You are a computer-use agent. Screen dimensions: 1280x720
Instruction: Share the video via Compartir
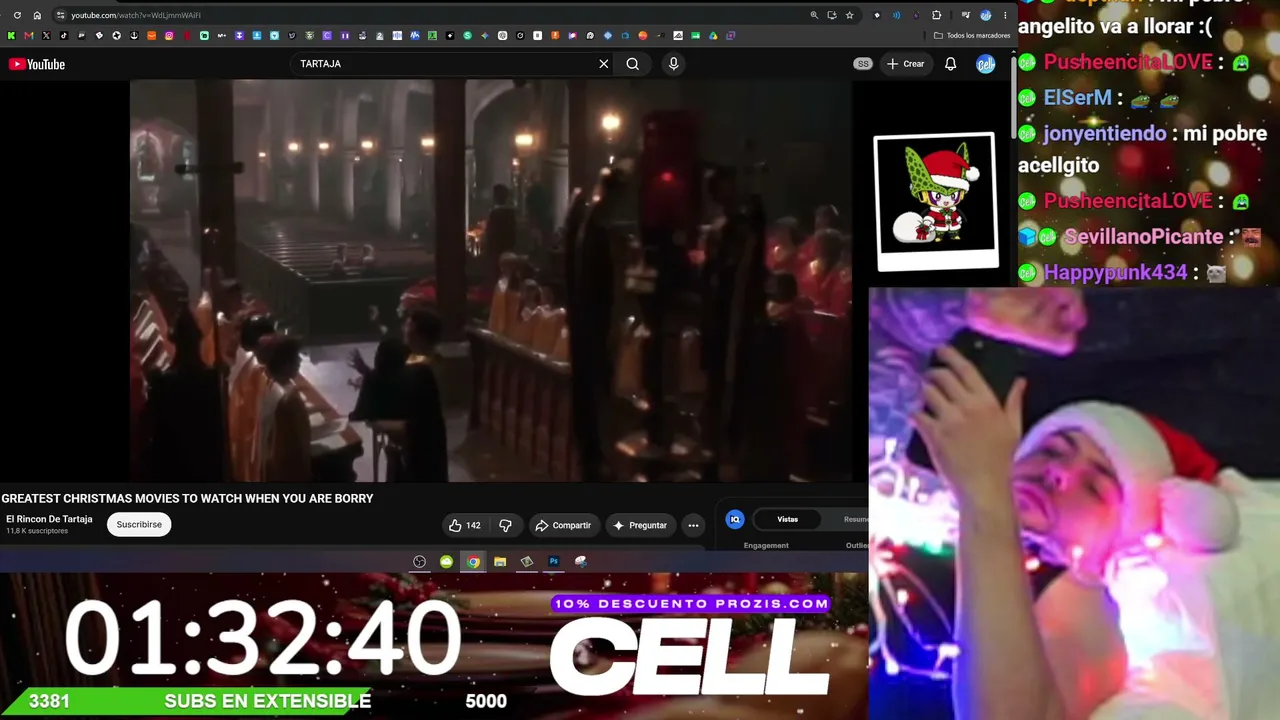point(563,525)
